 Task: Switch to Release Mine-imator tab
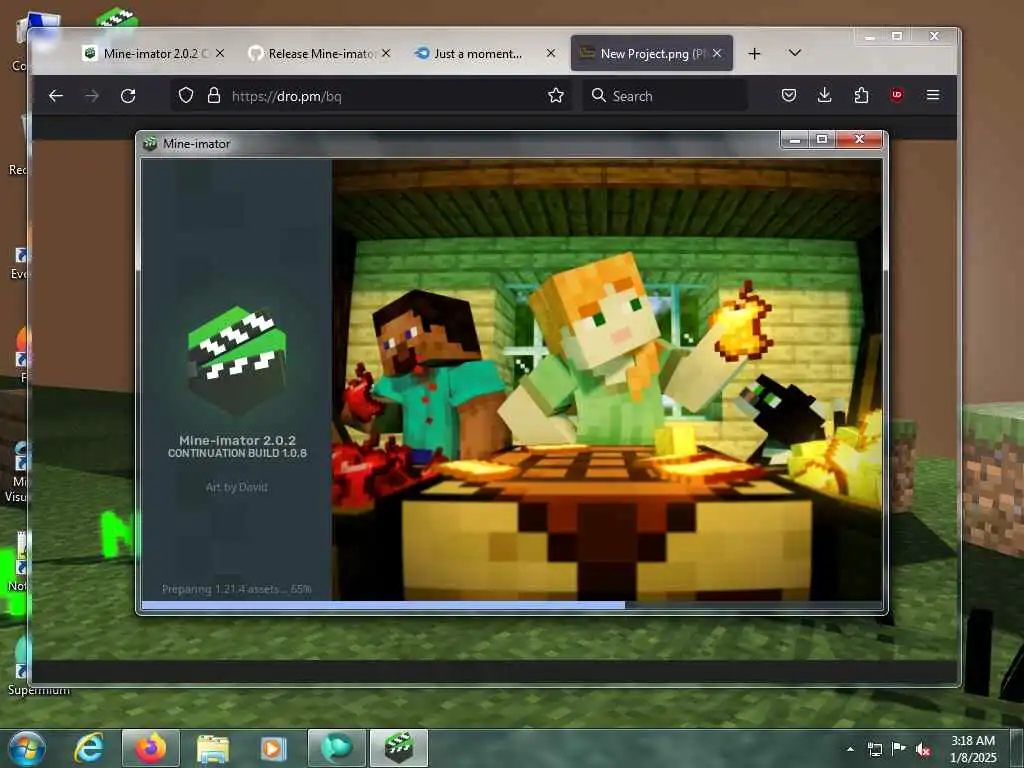320,54
